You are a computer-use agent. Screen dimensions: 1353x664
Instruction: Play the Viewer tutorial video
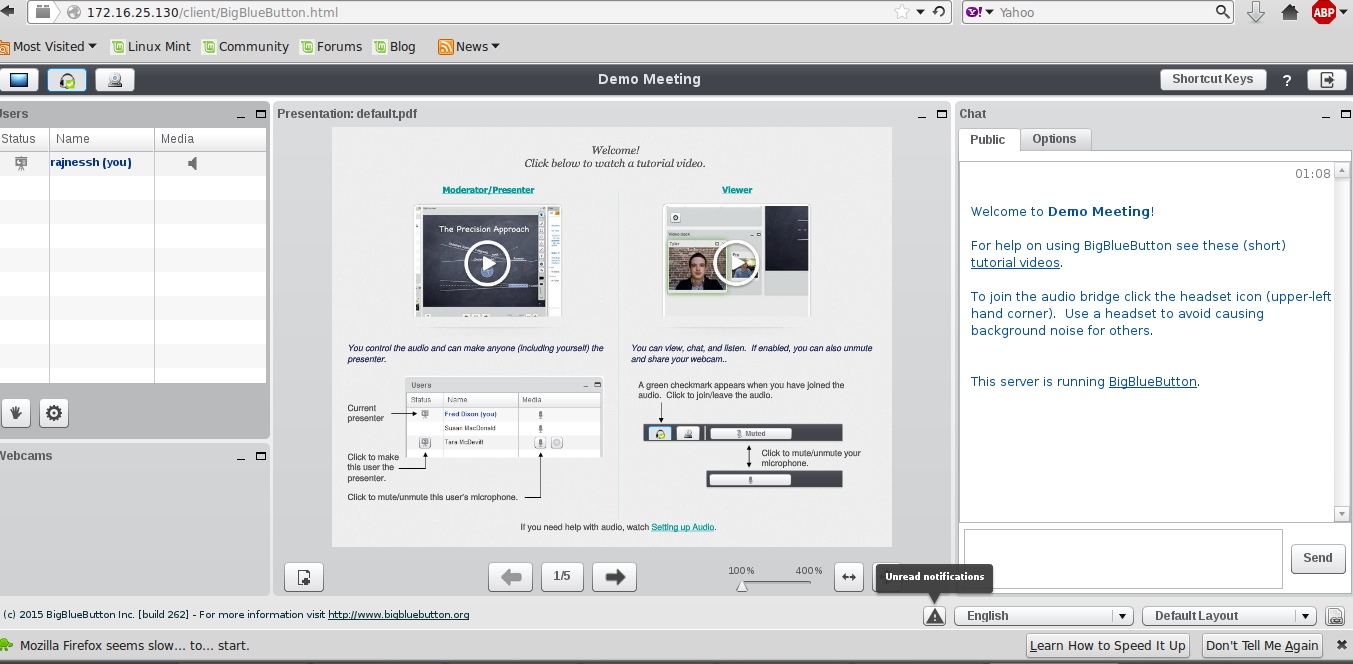tap(737, 263)
